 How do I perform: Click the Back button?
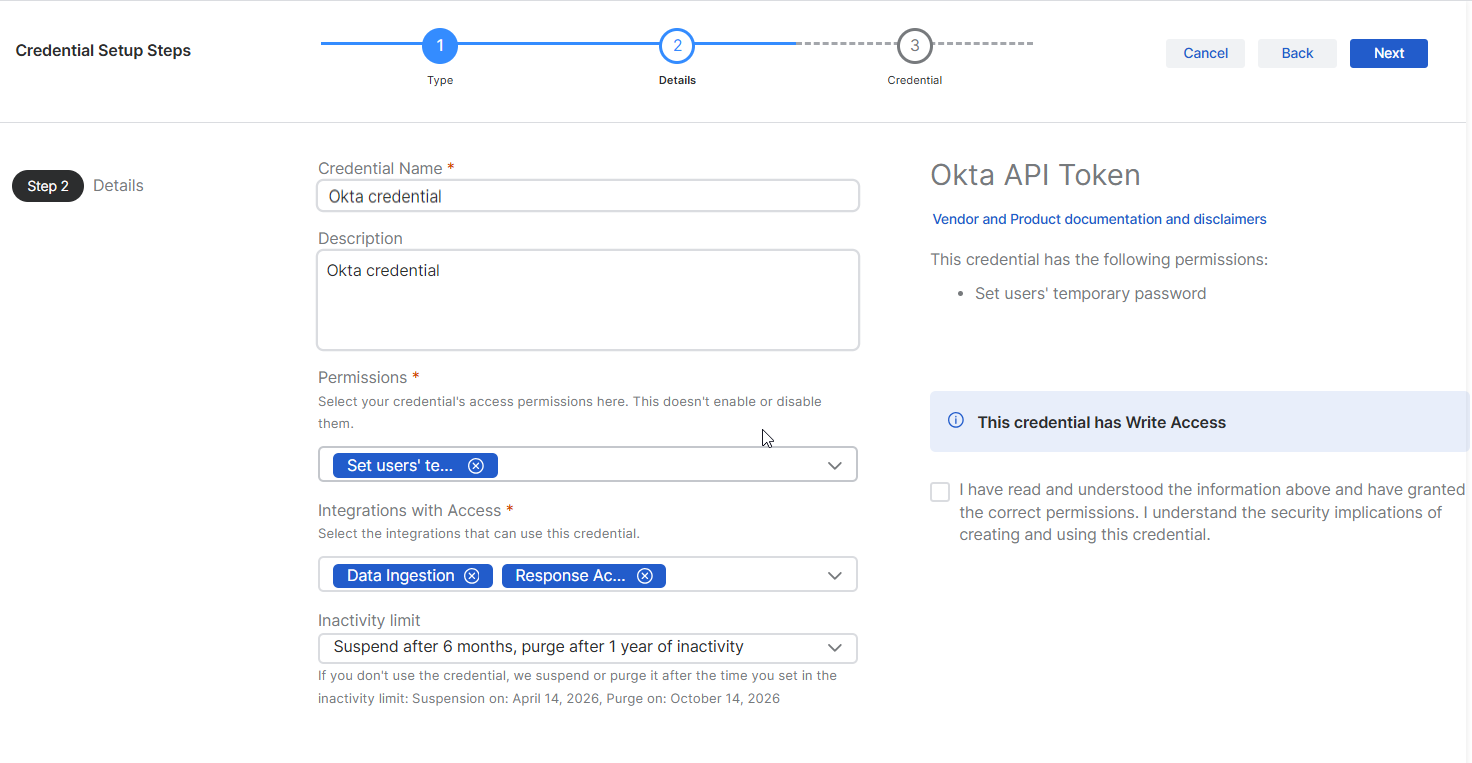(1297, 54)
